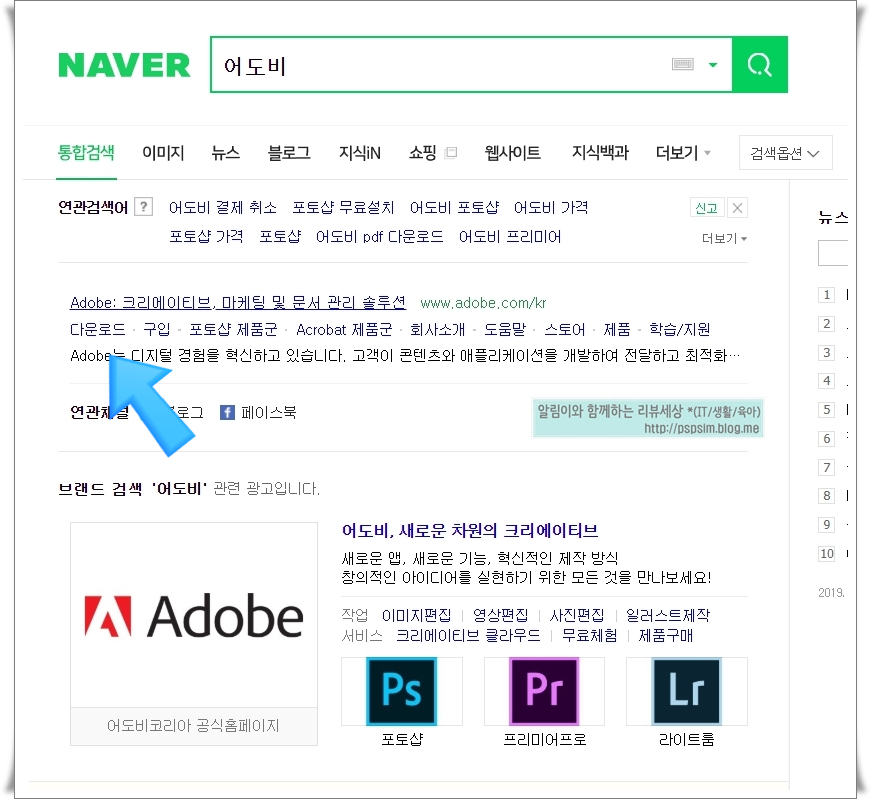Click the Acrobat 제품군 sublink
This screenshot has height=799, width=871.
[344, 329]
